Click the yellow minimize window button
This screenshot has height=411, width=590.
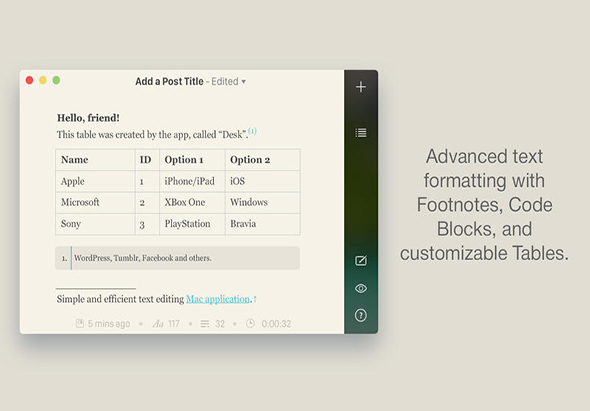[x=43, y=80]
